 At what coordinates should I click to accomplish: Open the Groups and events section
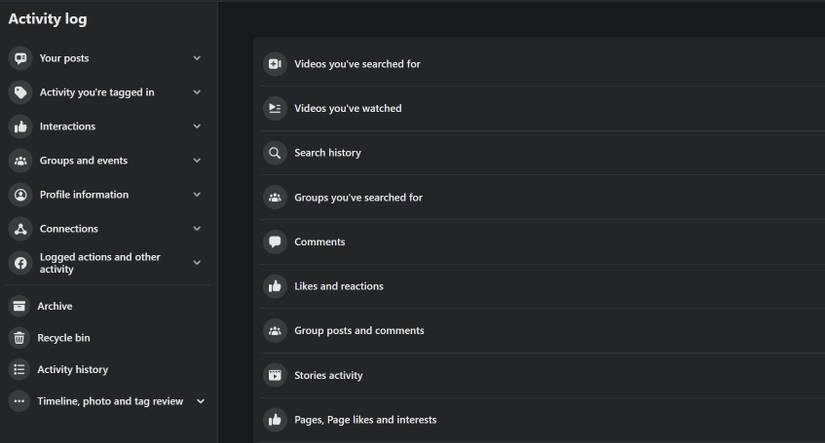[x=107, y=160]
